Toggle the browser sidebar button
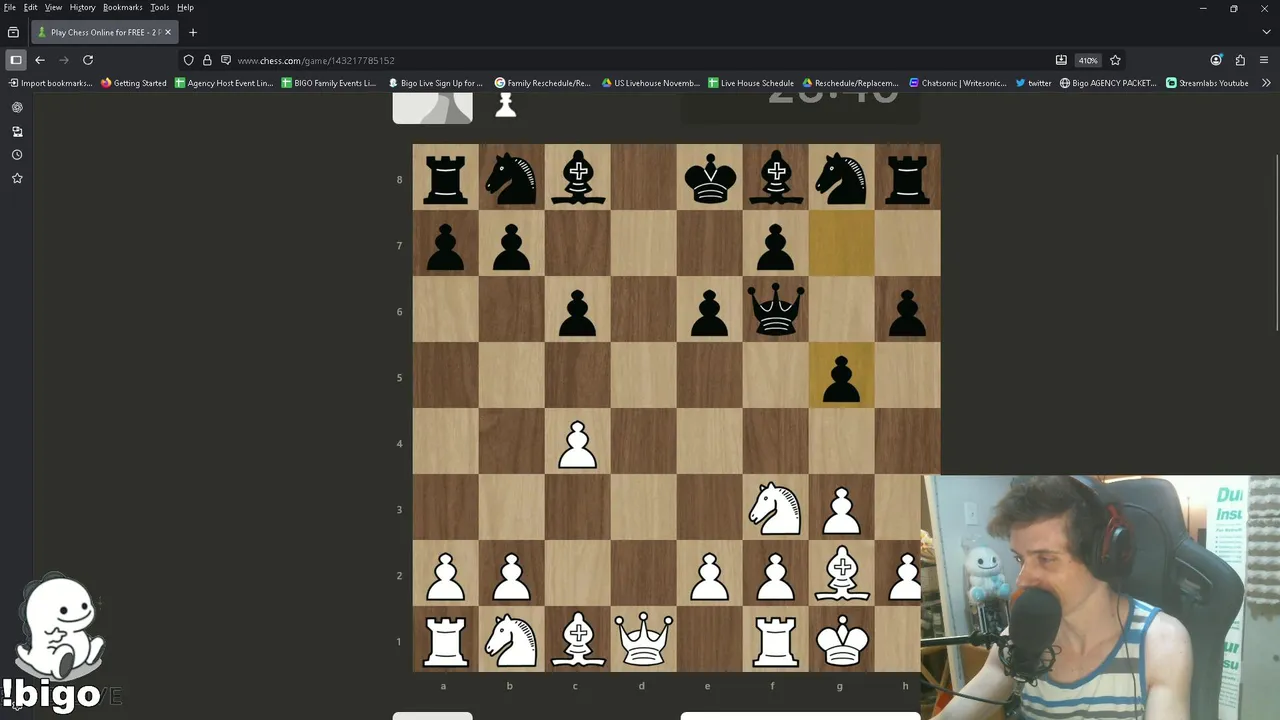Screen dimensions: 1280x720 click(16, 60)
